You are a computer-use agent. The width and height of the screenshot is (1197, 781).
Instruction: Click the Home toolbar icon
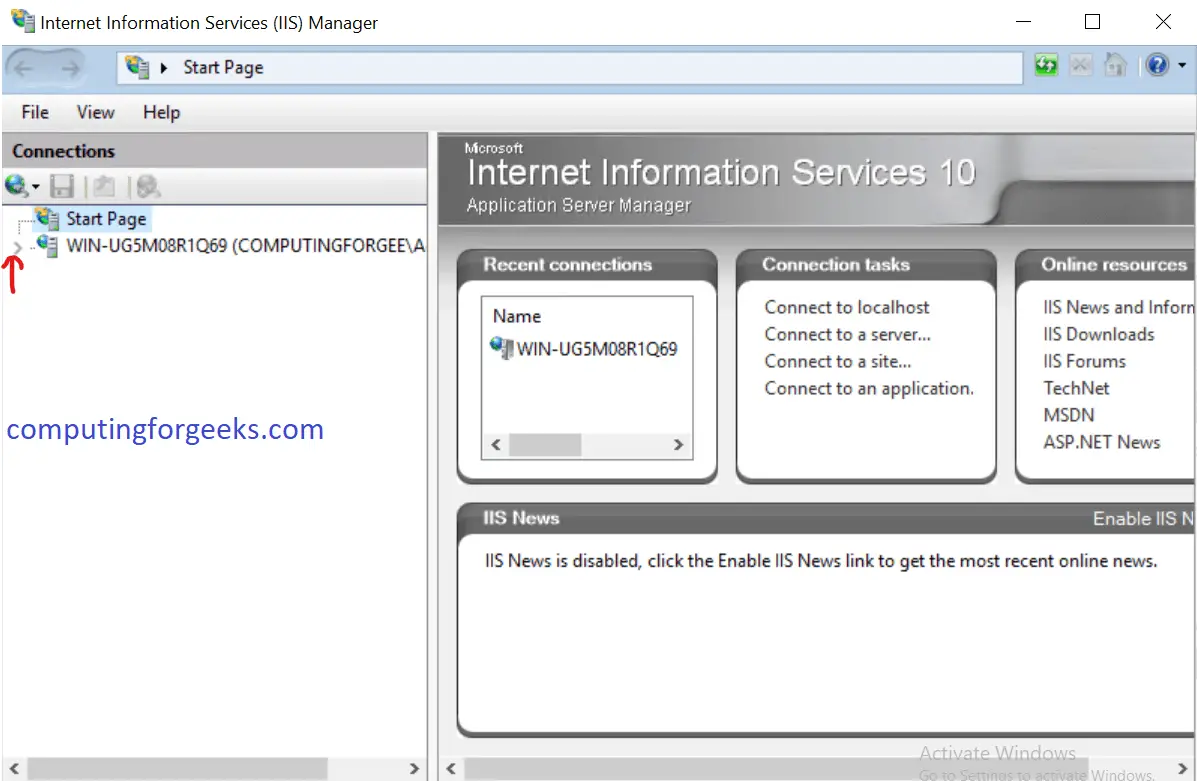(x=1115, y=66)
